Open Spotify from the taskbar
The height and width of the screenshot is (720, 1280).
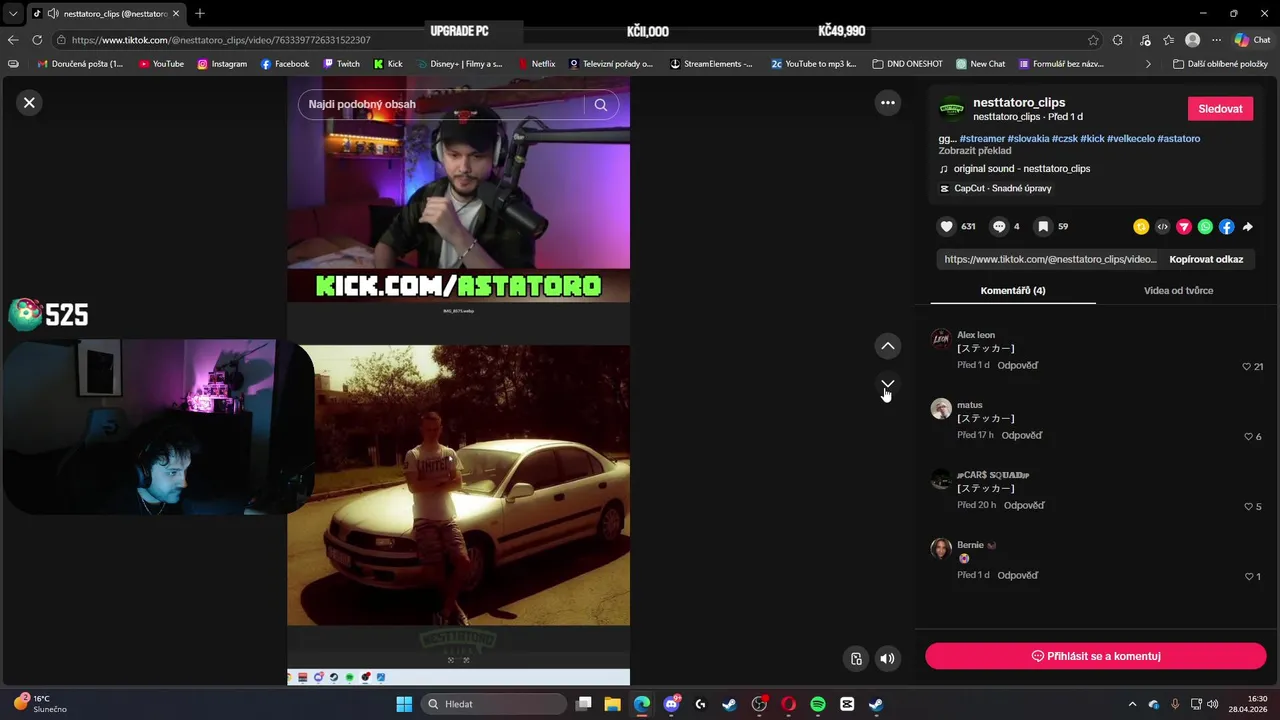click(x=818, y=704)
